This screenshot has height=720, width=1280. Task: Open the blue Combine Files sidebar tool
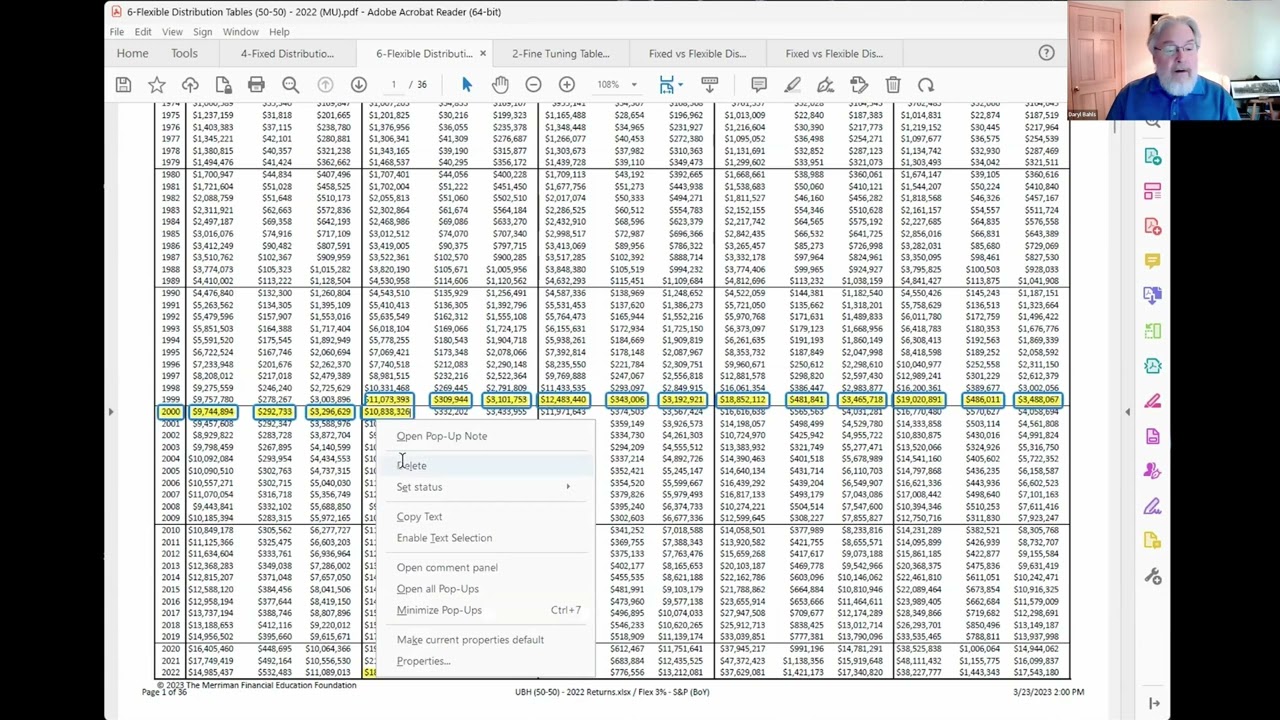click(1153, 296)
